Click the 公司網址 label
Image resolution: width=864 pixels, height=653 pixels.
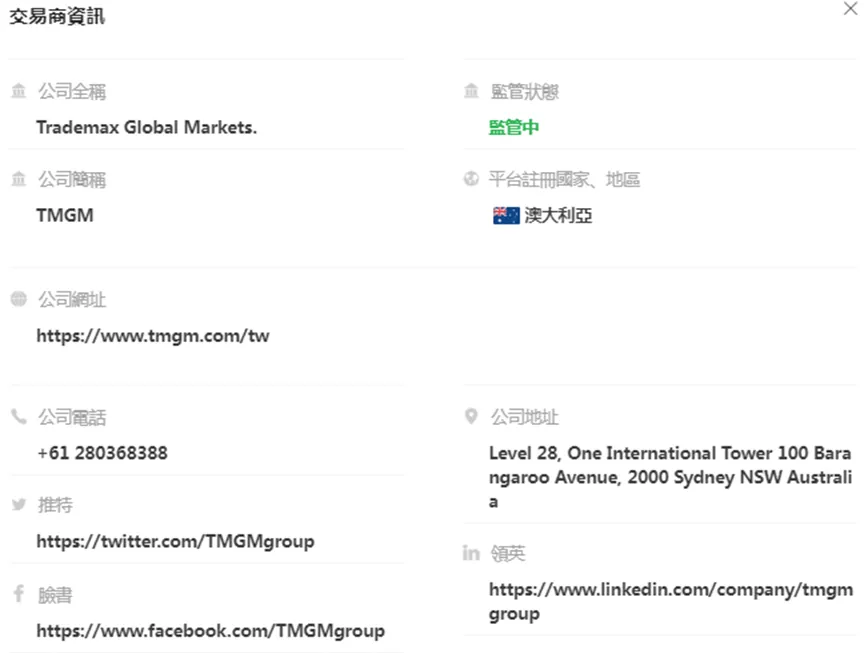click(x=72, y=300)
